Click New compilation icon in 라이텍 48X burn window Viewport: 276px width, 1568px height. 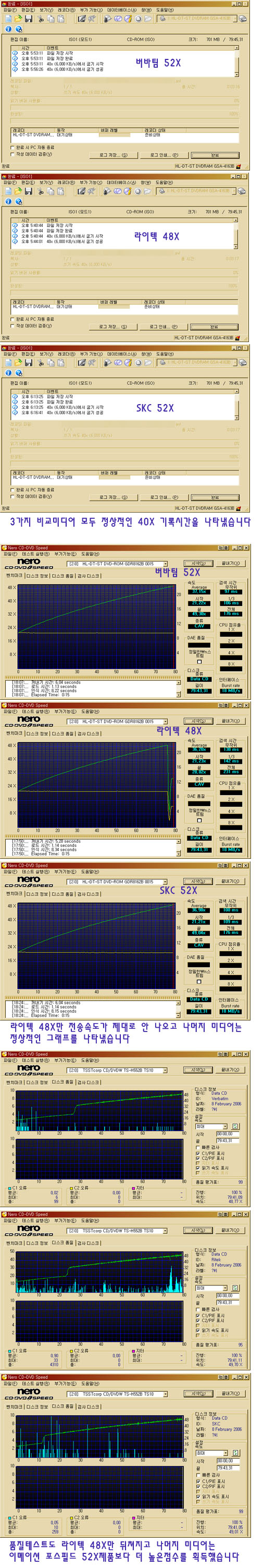(x=8, y=191)
